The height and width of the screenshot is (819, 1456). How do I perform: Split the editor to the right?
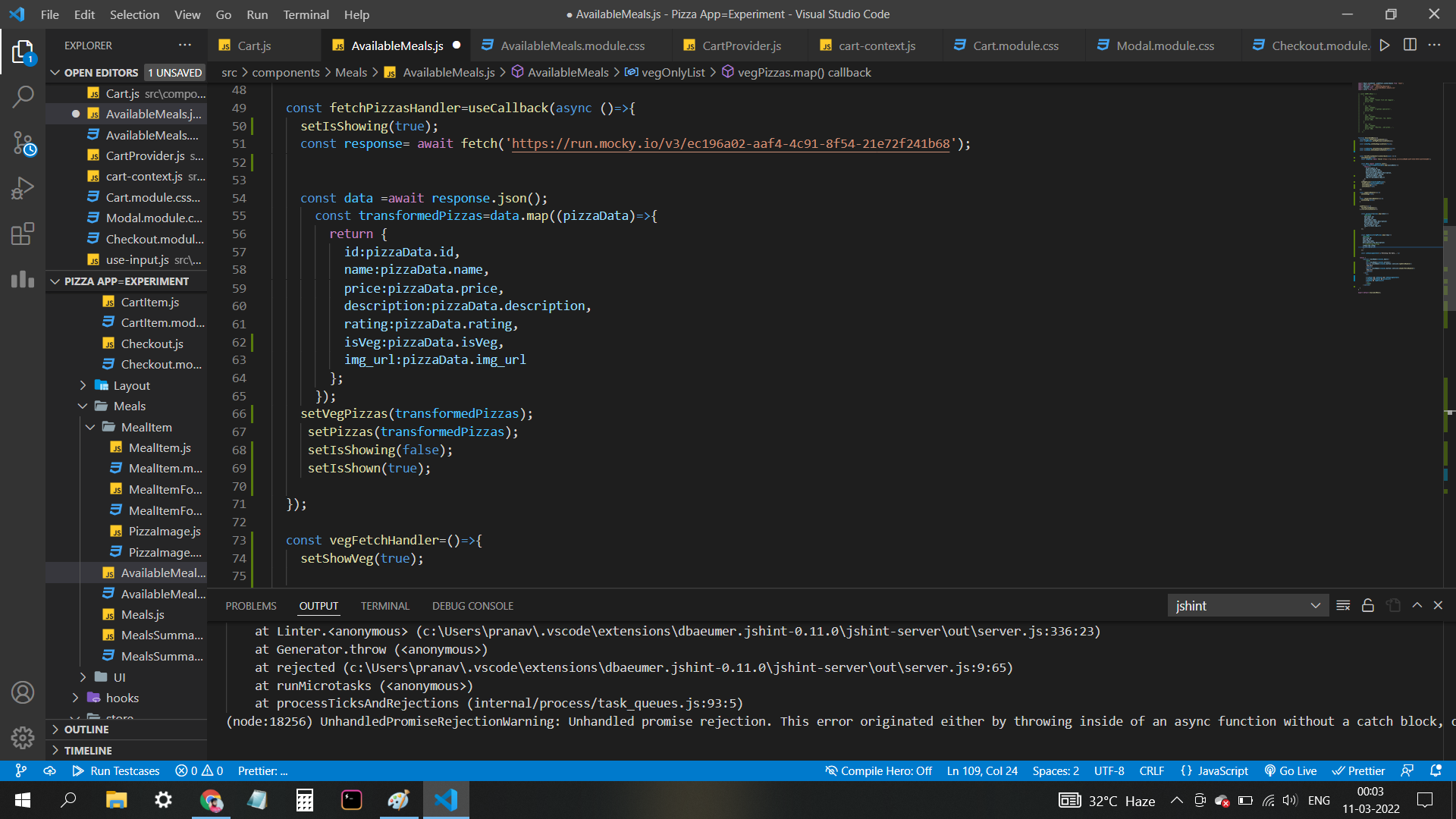(1410, 45)
